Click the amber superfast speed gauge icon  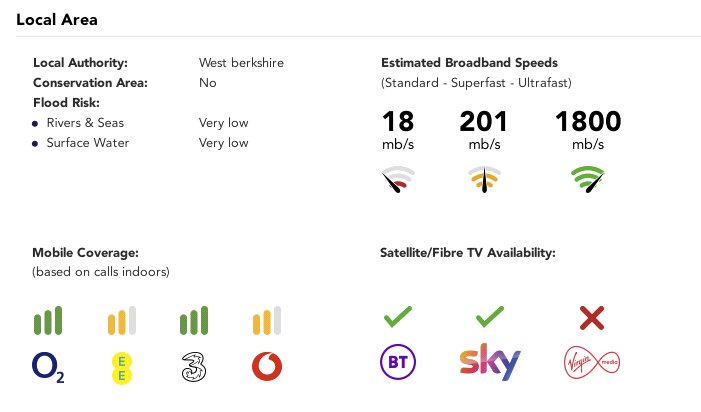tap(484, 179)
